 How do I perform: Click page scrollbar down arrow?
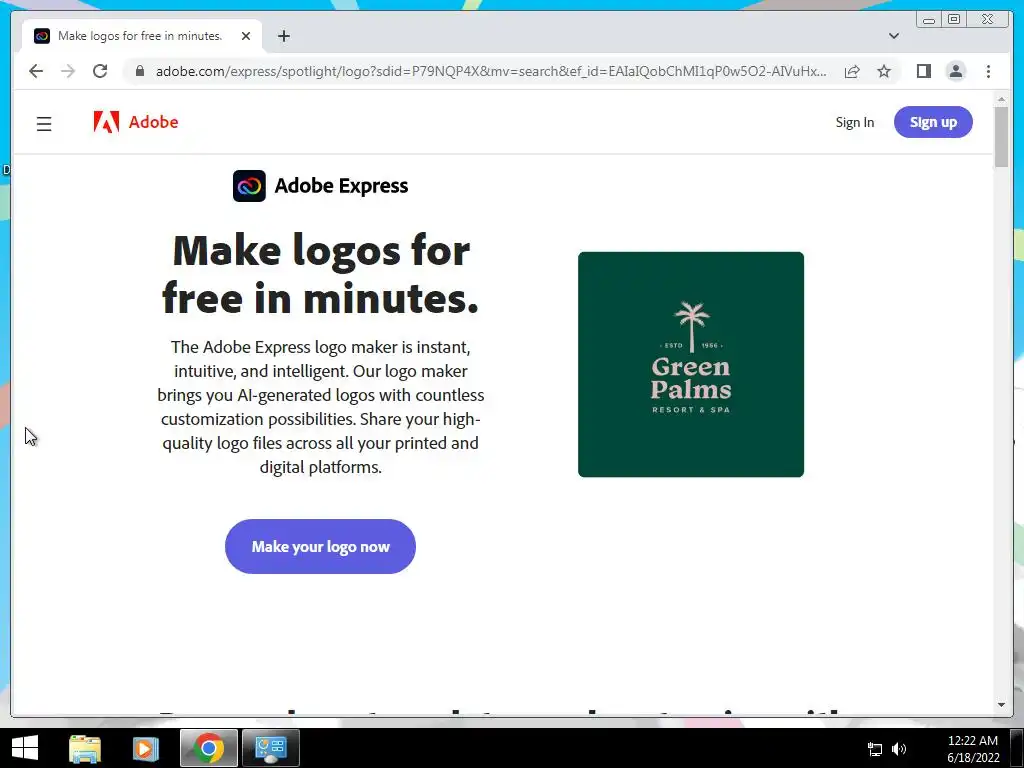tap(1001, 705)
